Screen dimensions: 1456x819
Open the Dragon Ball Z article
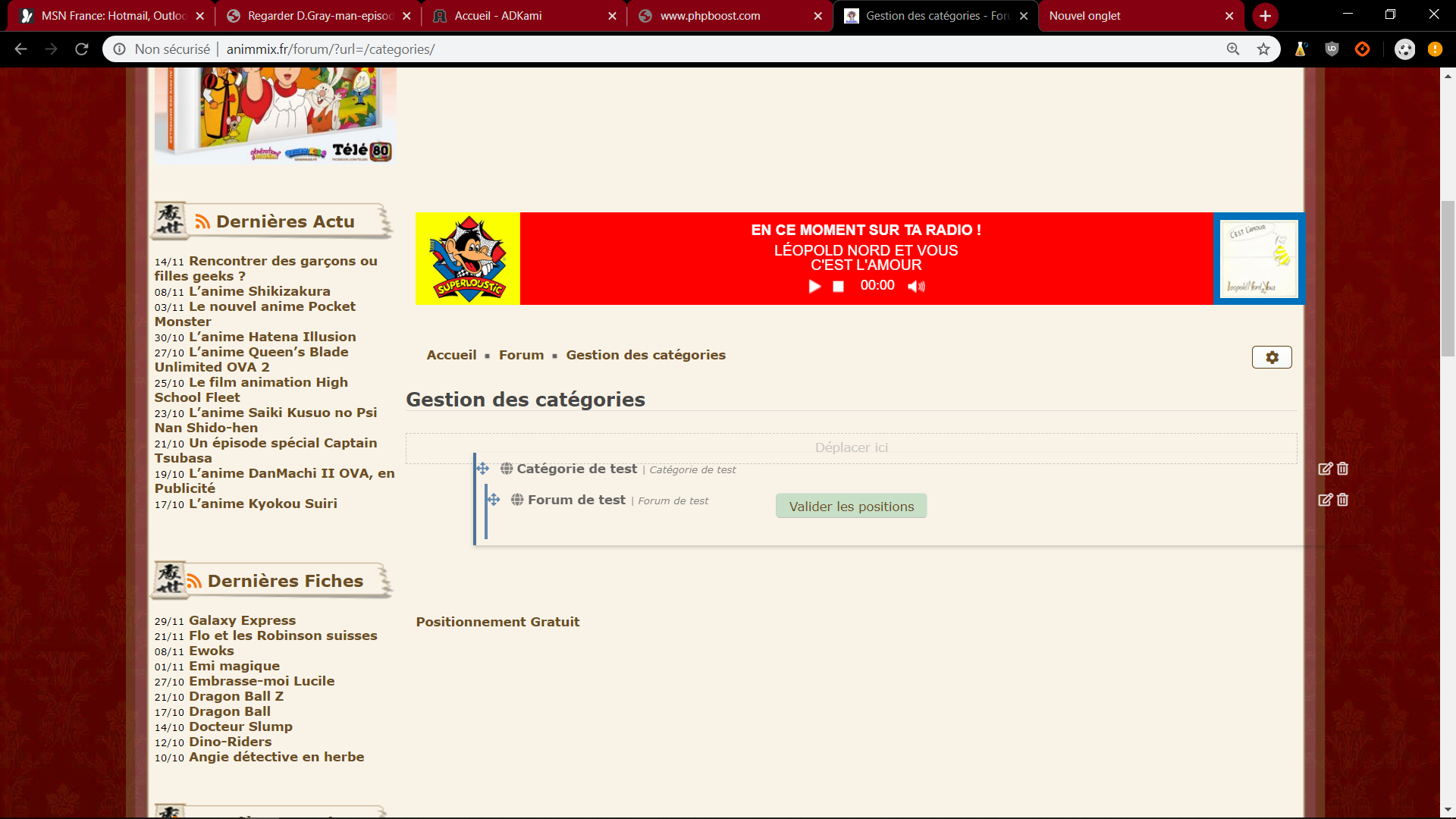(236, 696)
